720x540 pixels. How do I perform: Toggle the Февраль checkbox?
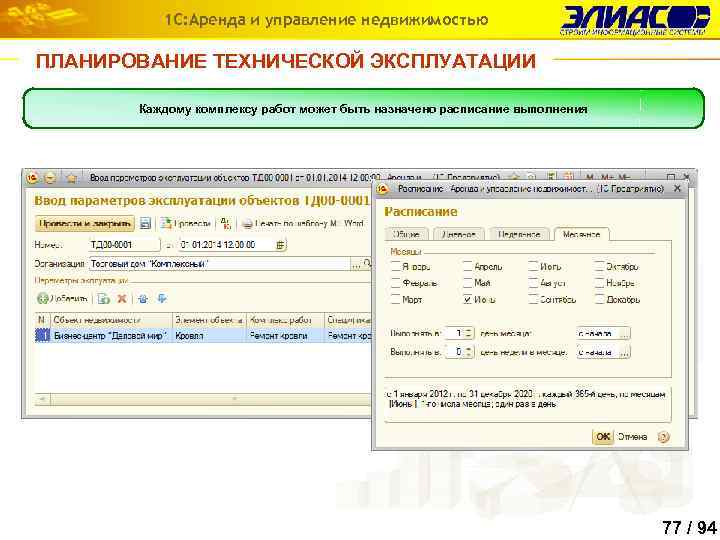point(396,283)
